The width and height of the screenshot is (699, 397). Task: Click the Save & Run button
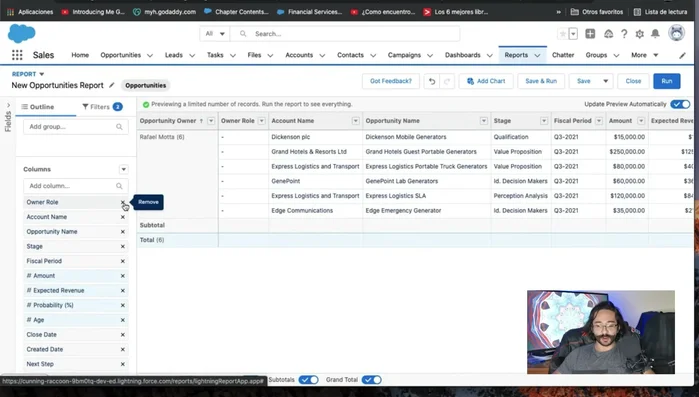541,81
